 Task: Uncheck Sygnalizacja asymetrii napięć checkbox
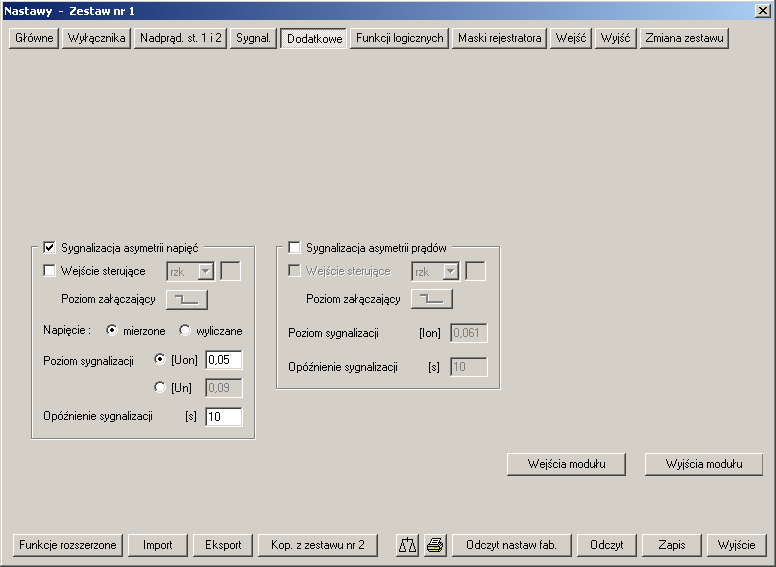pyautogui.click(x=49, y=247)
